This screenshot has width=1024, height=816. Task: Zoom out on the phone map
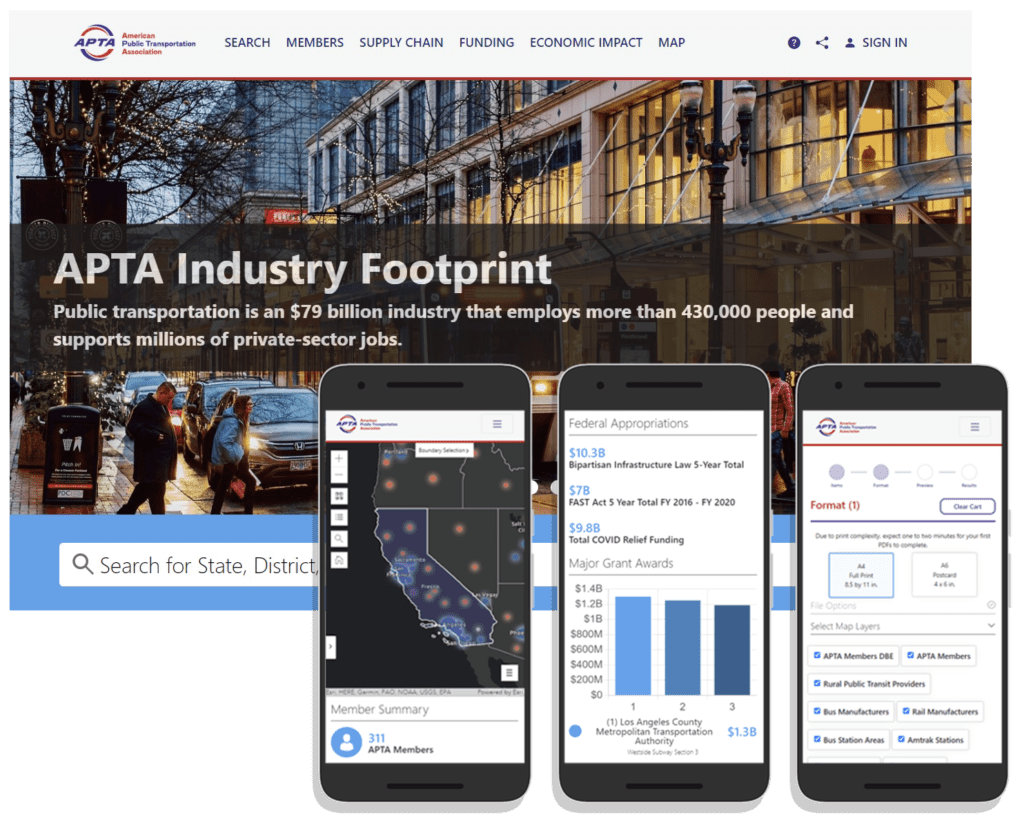click(x=339, y=473)
